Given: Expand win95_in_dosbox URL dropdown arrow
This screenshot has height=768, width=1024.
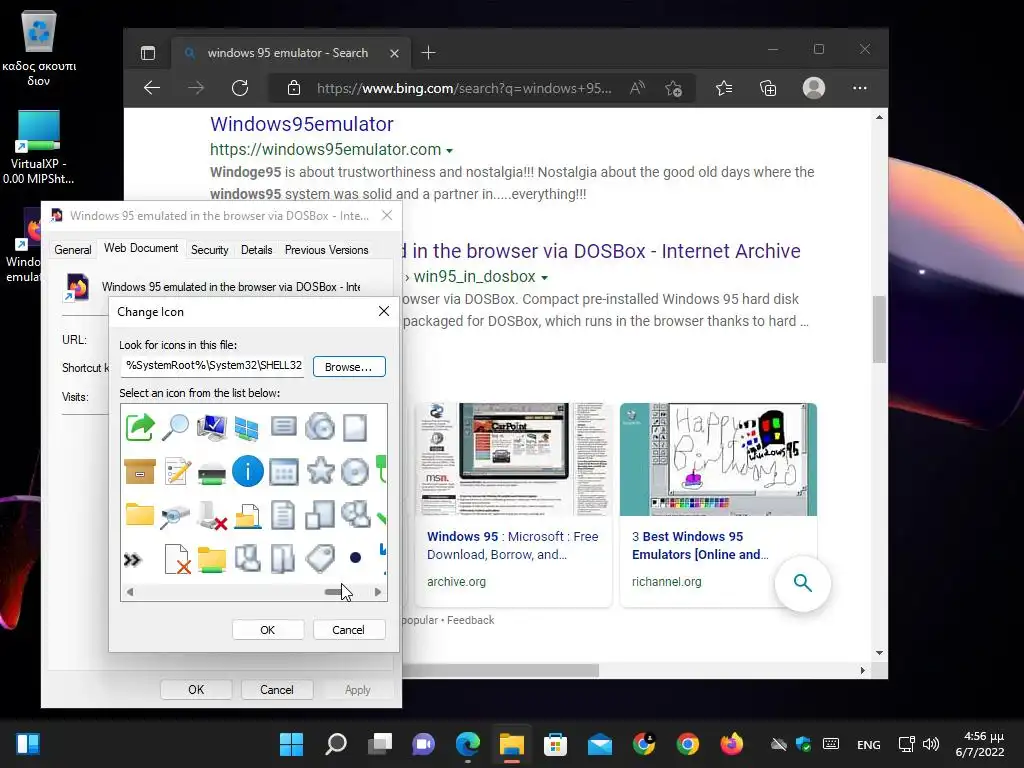Looking at the screenshot, I should 544,278.
